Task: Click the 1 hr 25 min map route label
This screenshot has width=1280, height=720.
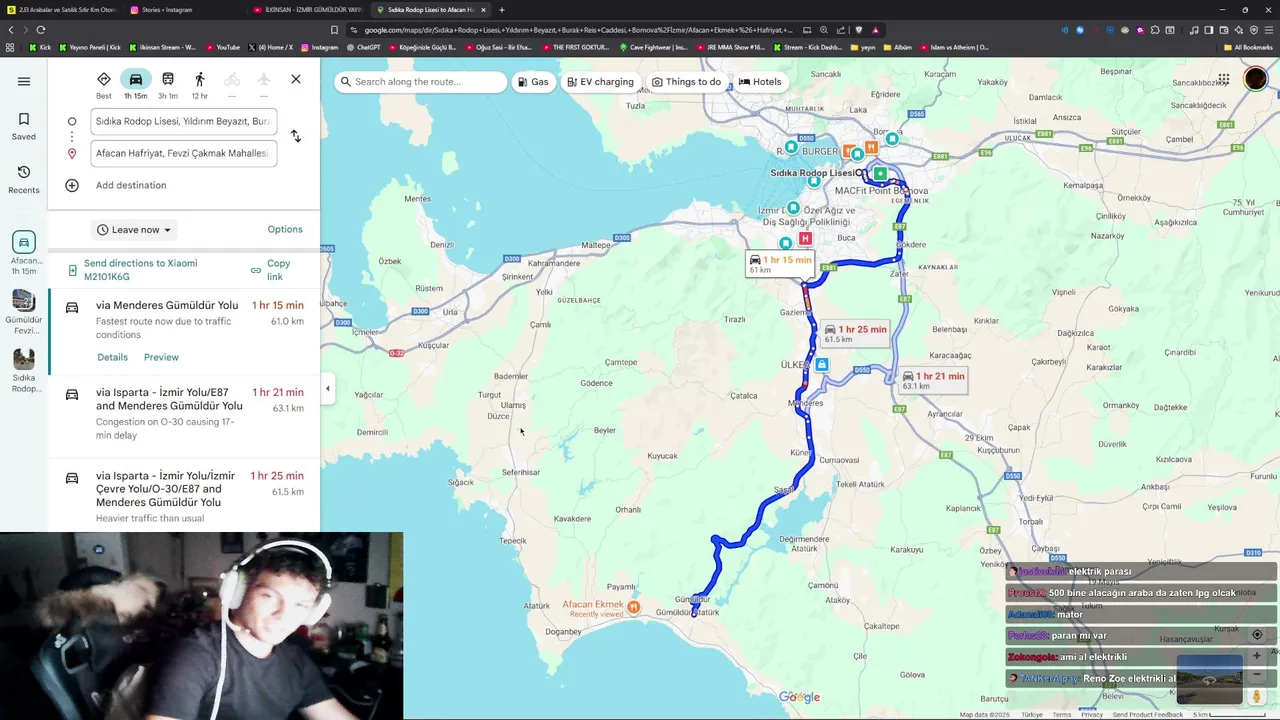Action: pos(855,333)
